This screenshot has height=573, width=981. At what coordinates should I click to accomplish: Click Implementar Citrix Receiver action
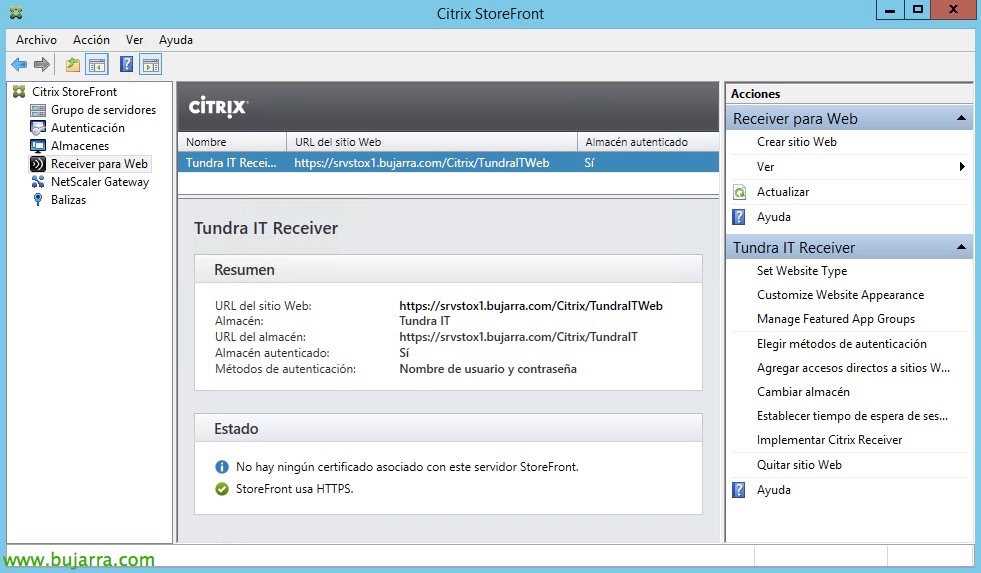830,440
